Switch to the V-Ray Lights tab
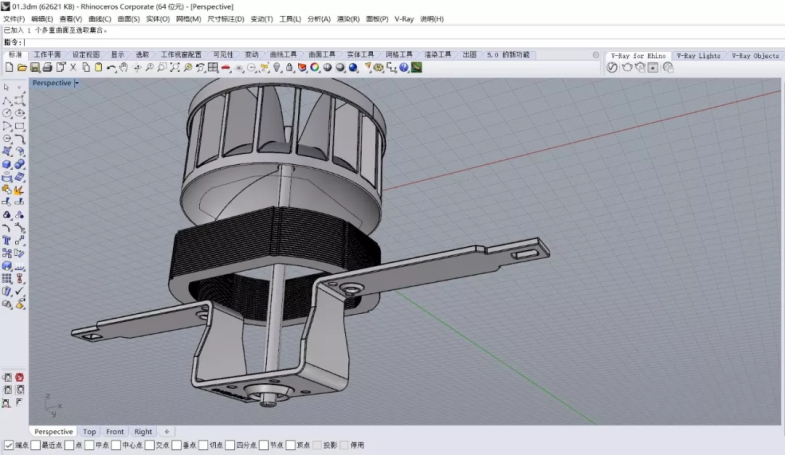The height and width of the screenshot is (455, 785). [697, 56]
